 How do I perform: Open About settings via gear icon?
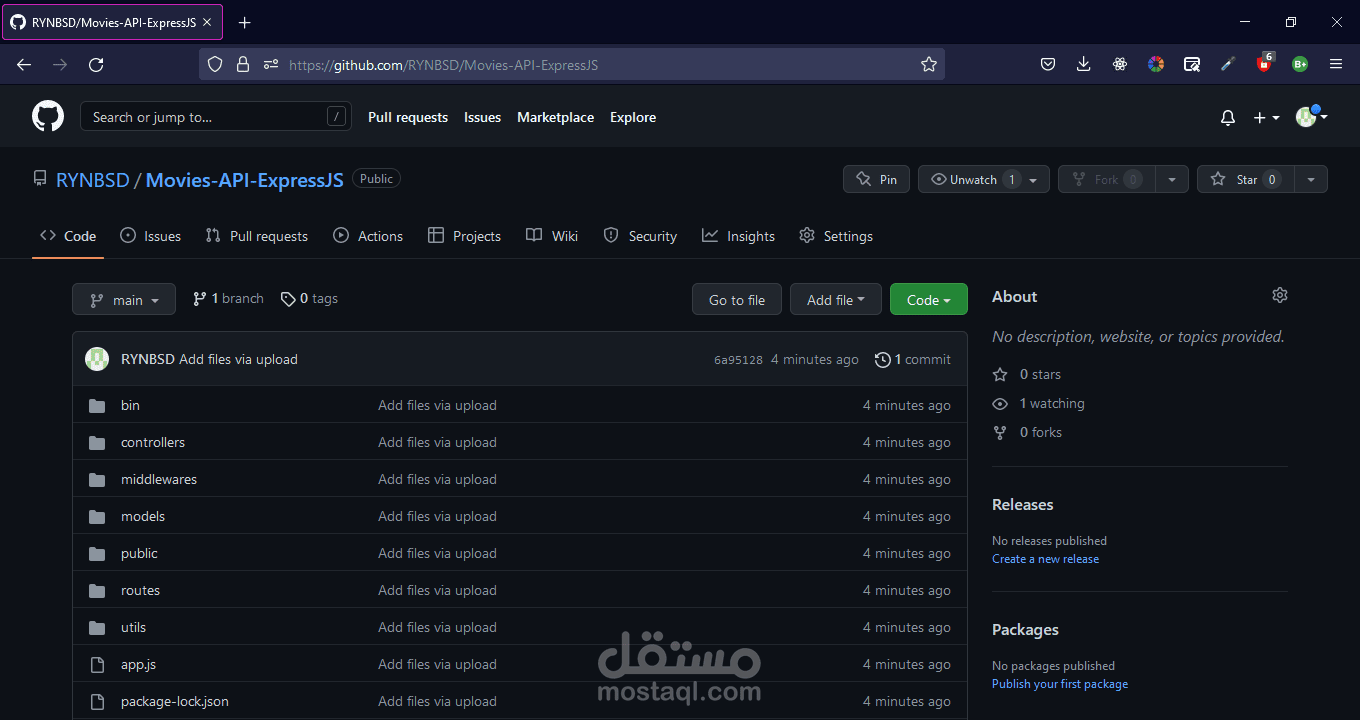[1280, 295]
